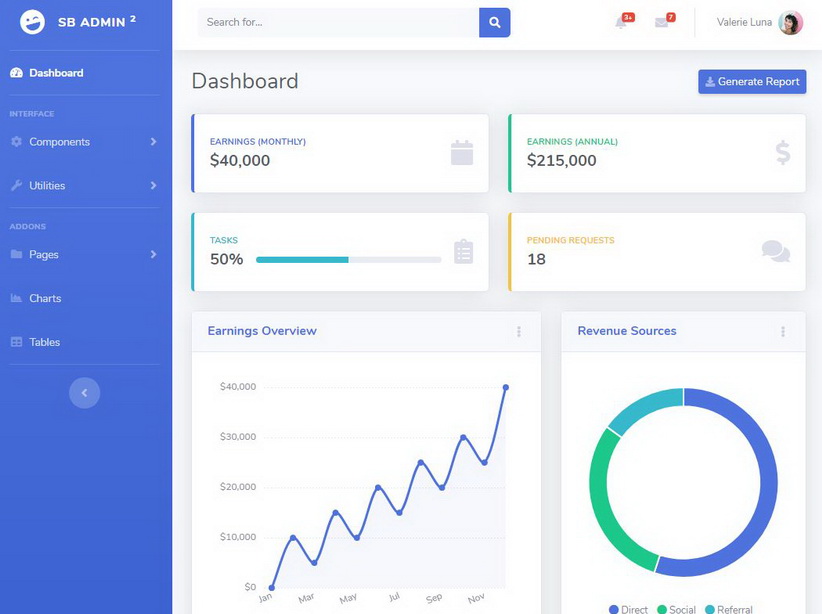Click the calendar icon on monthly earnings
This screenshot has width=822, height=614.
tap(461, 153)
